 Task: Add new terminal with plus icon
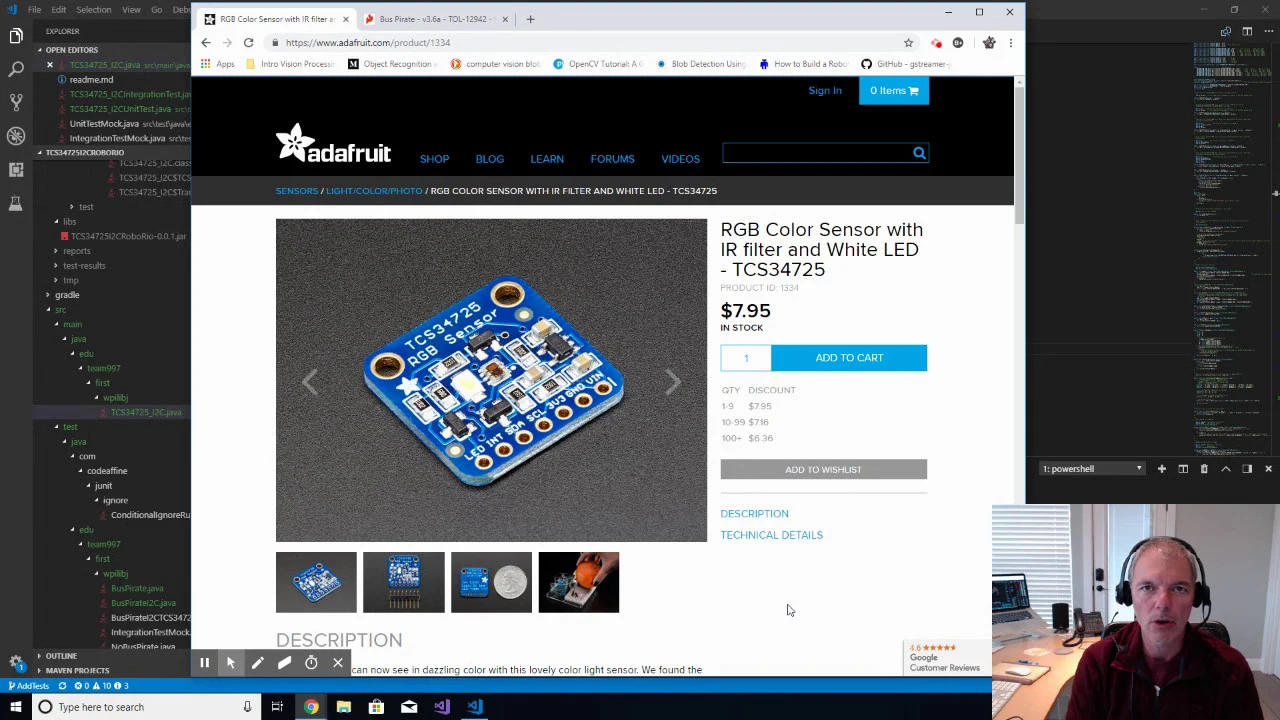pos(1162,469)
